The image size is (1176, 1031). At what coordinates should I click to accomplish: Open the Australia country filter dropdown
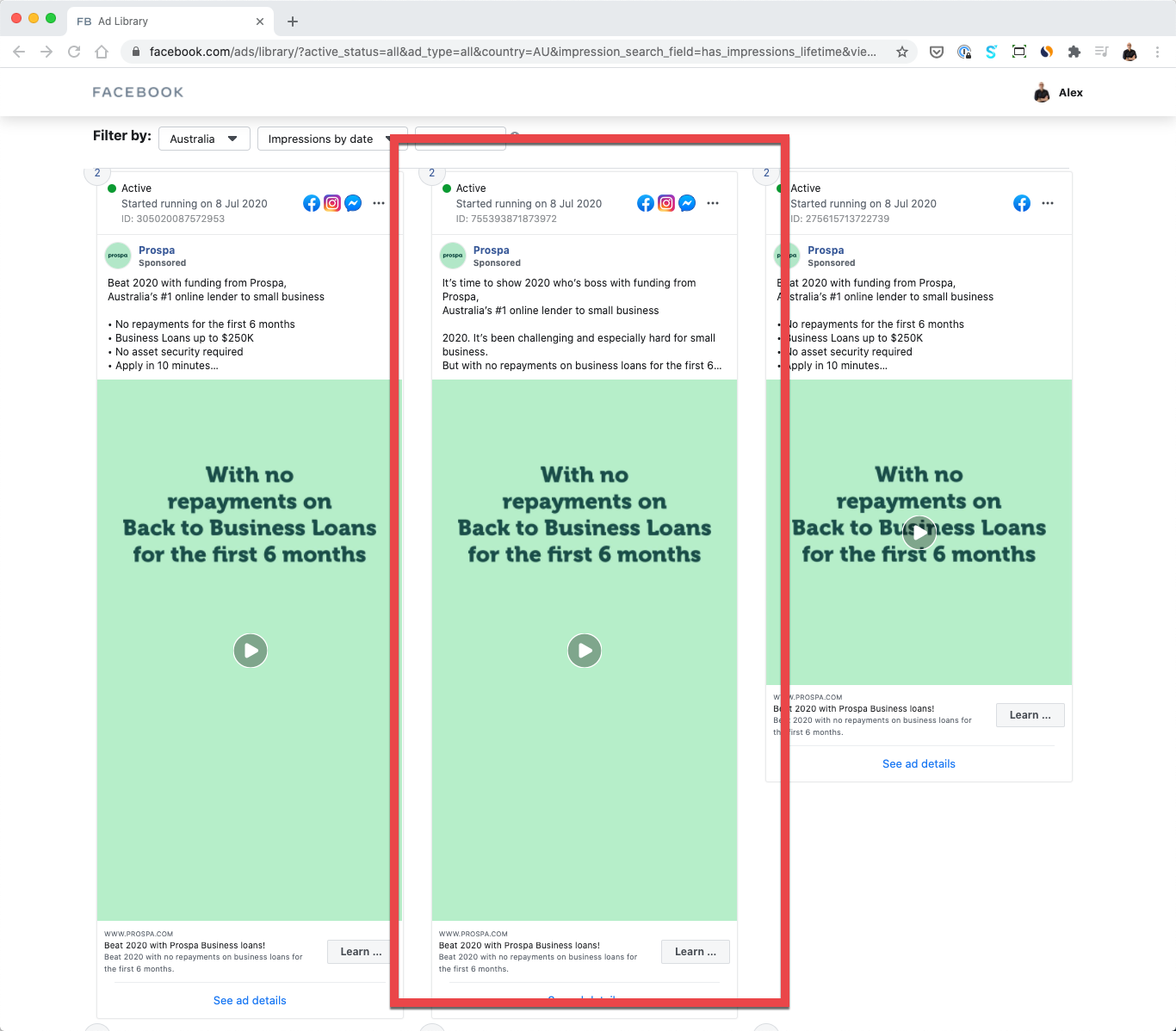(204, 139)
